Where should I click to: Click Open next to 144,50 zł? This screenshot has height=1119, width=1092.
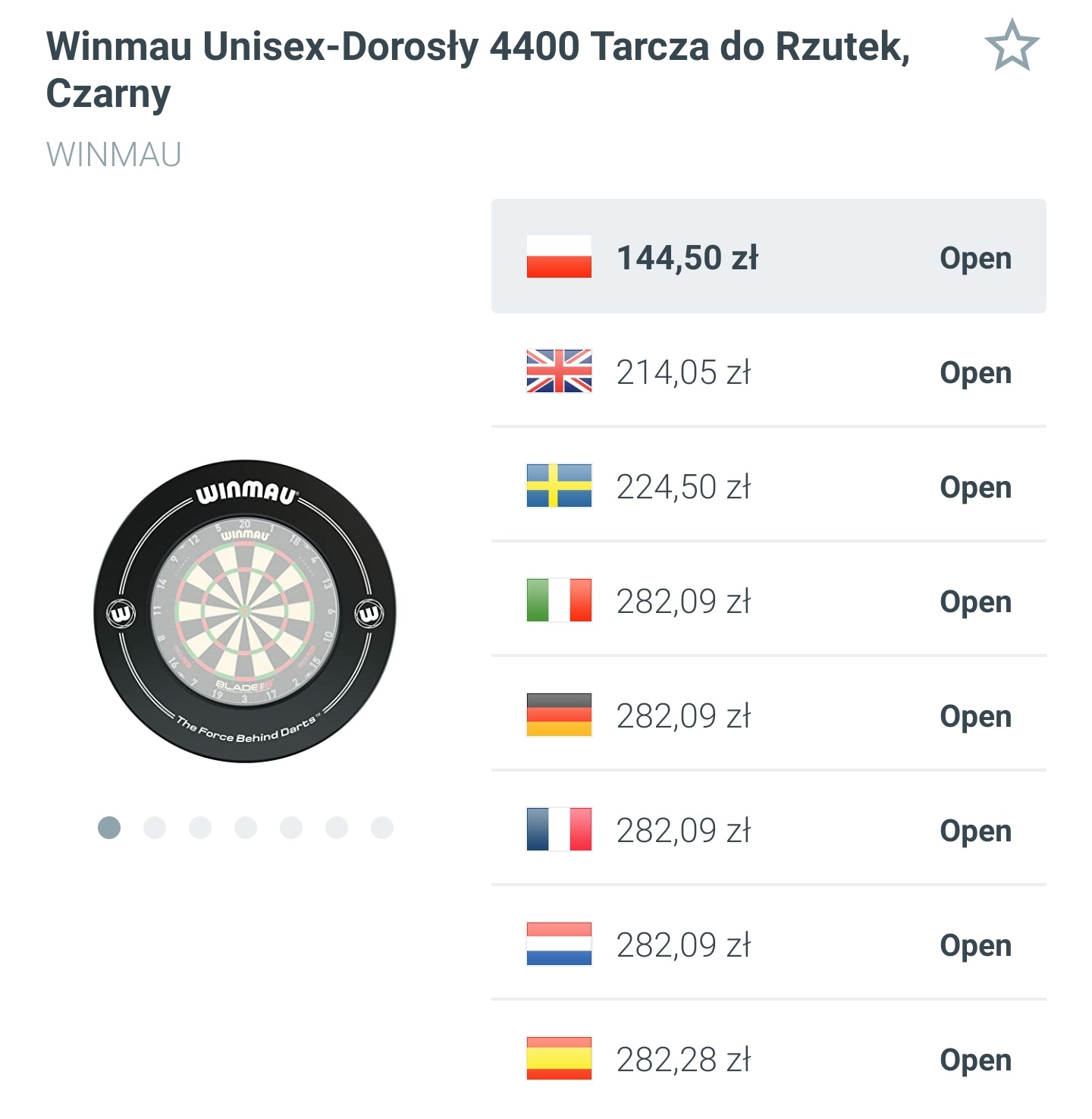click(974, 257)
